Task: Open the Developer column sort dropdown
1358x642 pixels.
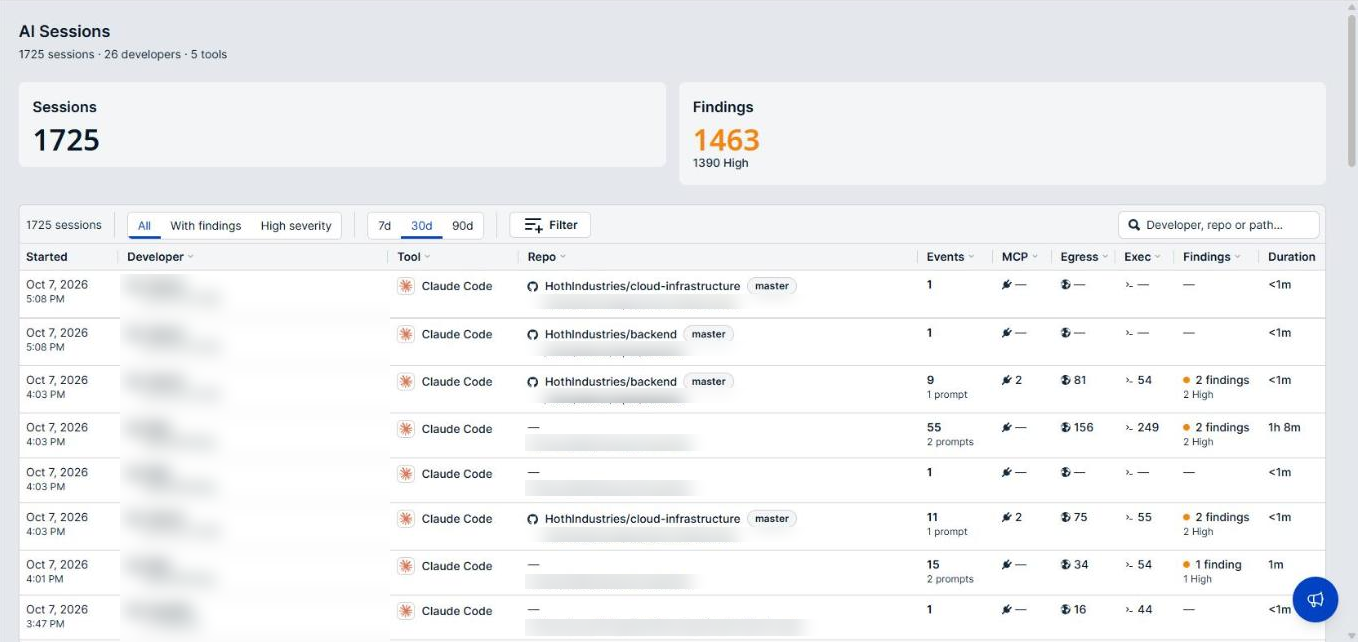Action: coord(190,257)
